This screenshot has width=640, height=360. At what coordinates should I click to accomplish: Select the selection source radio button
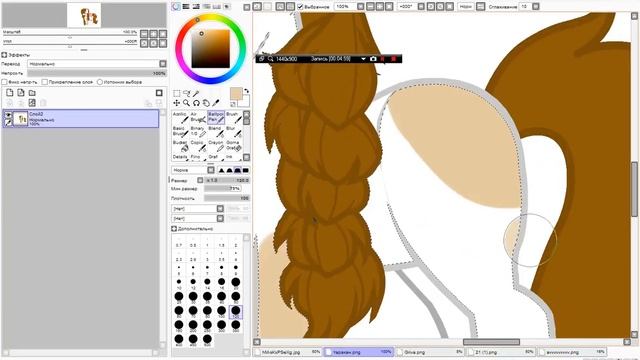[100, 82]
